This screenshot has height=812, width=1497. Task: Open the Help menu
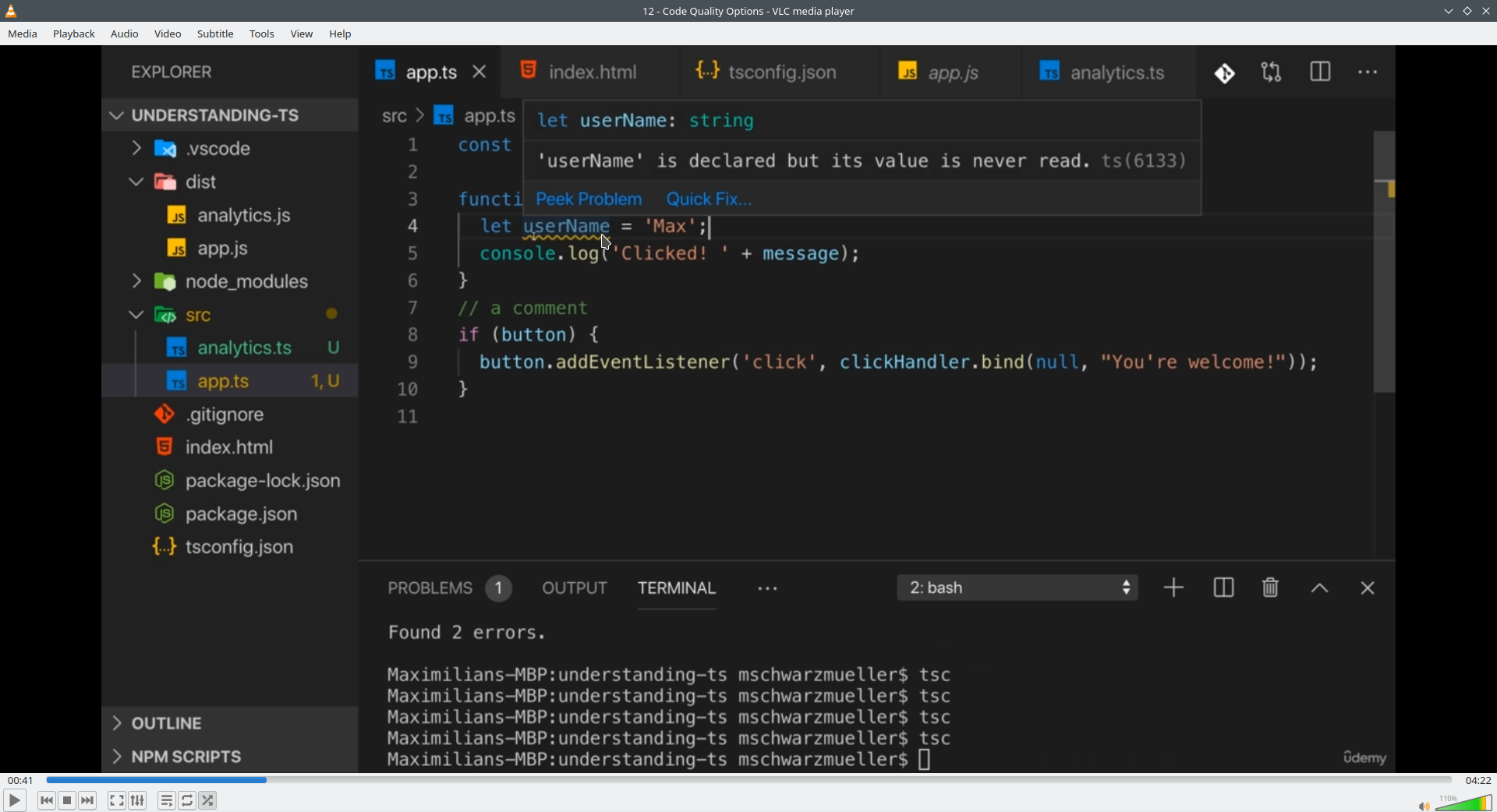341,34
